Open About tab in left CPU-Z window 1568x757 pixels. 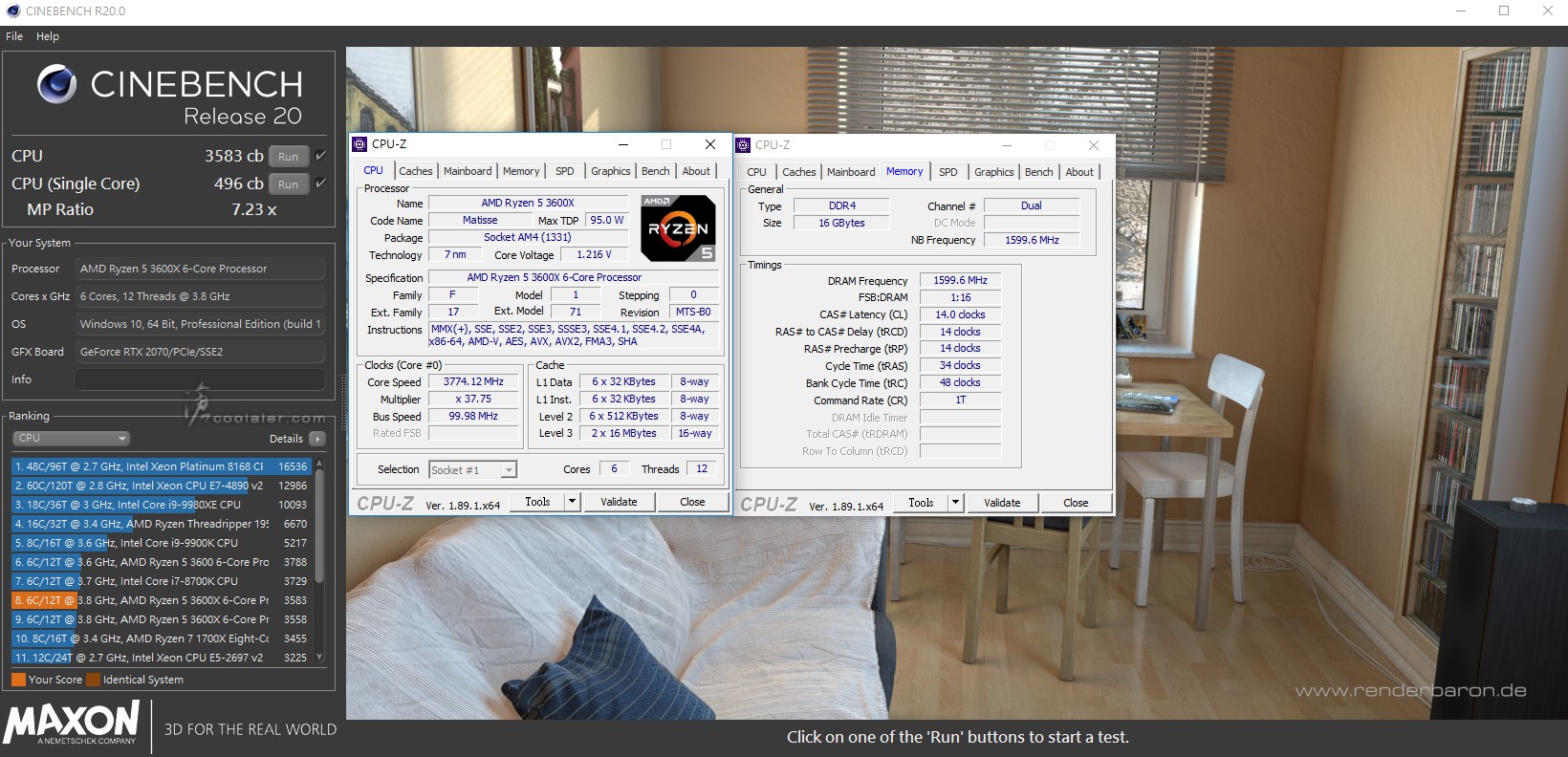[696, 171]
